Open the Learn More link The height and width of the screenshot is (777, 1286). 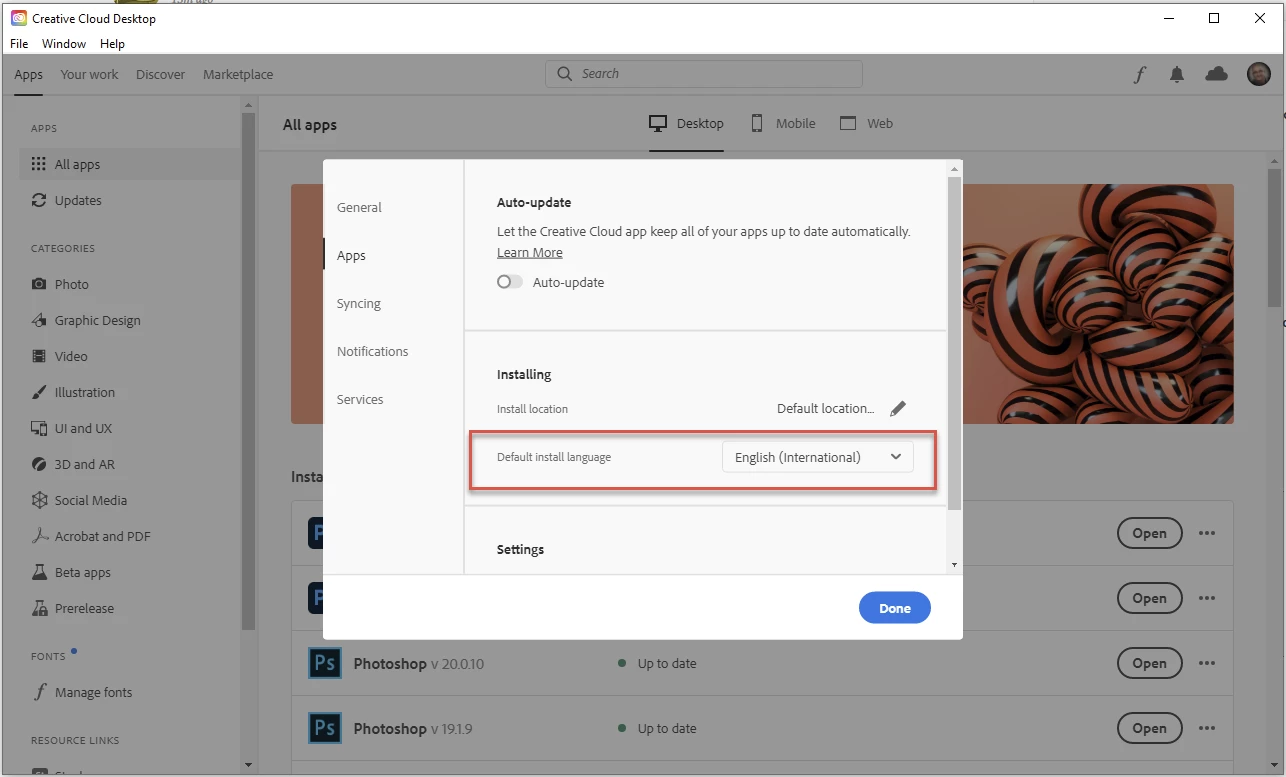click(x=530, y=253)
